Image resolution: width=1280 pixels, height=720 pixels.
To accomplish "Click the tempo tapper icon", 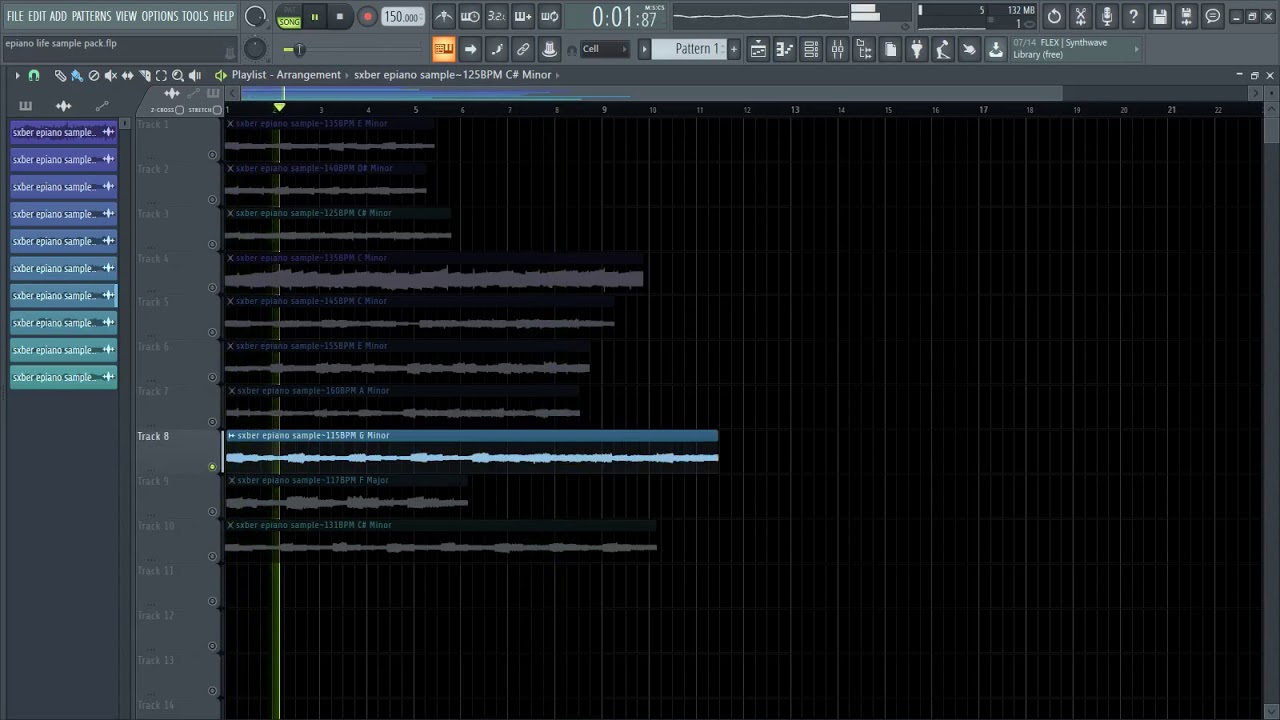I will point(943,49).
